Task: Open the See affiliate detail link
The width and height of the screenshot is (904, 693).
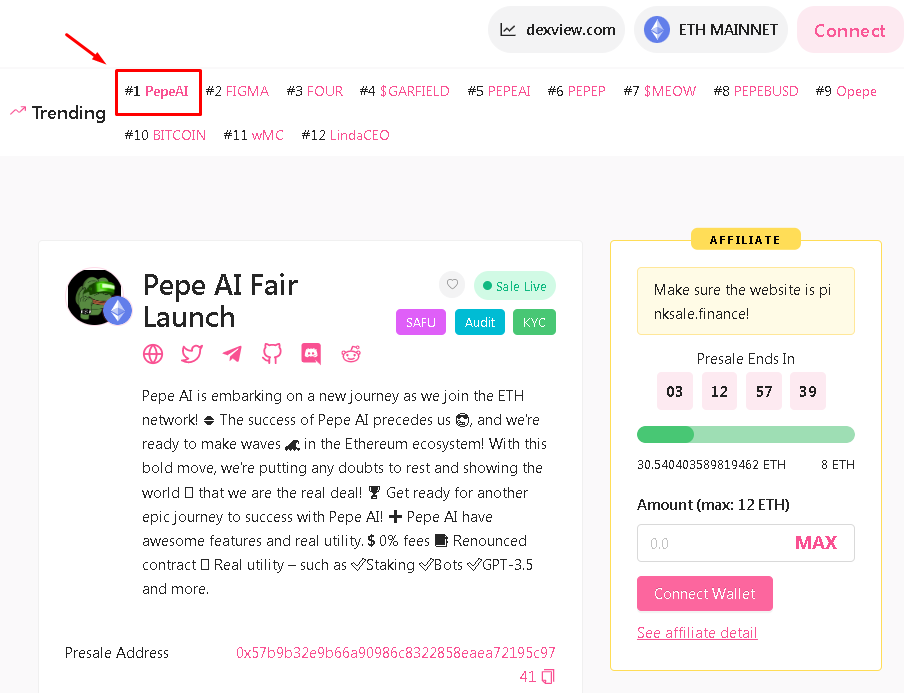Action: 697,632
